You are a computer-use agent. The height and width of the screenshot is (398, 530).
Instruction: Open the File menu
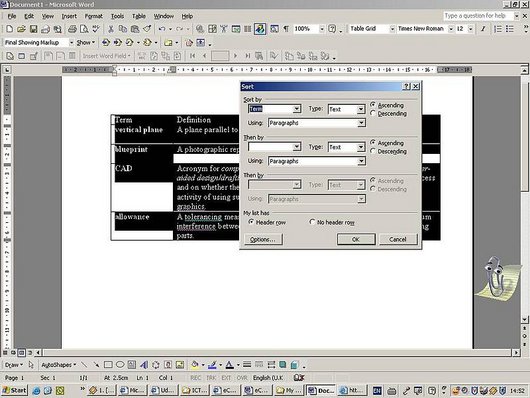[x=12, y=16]
